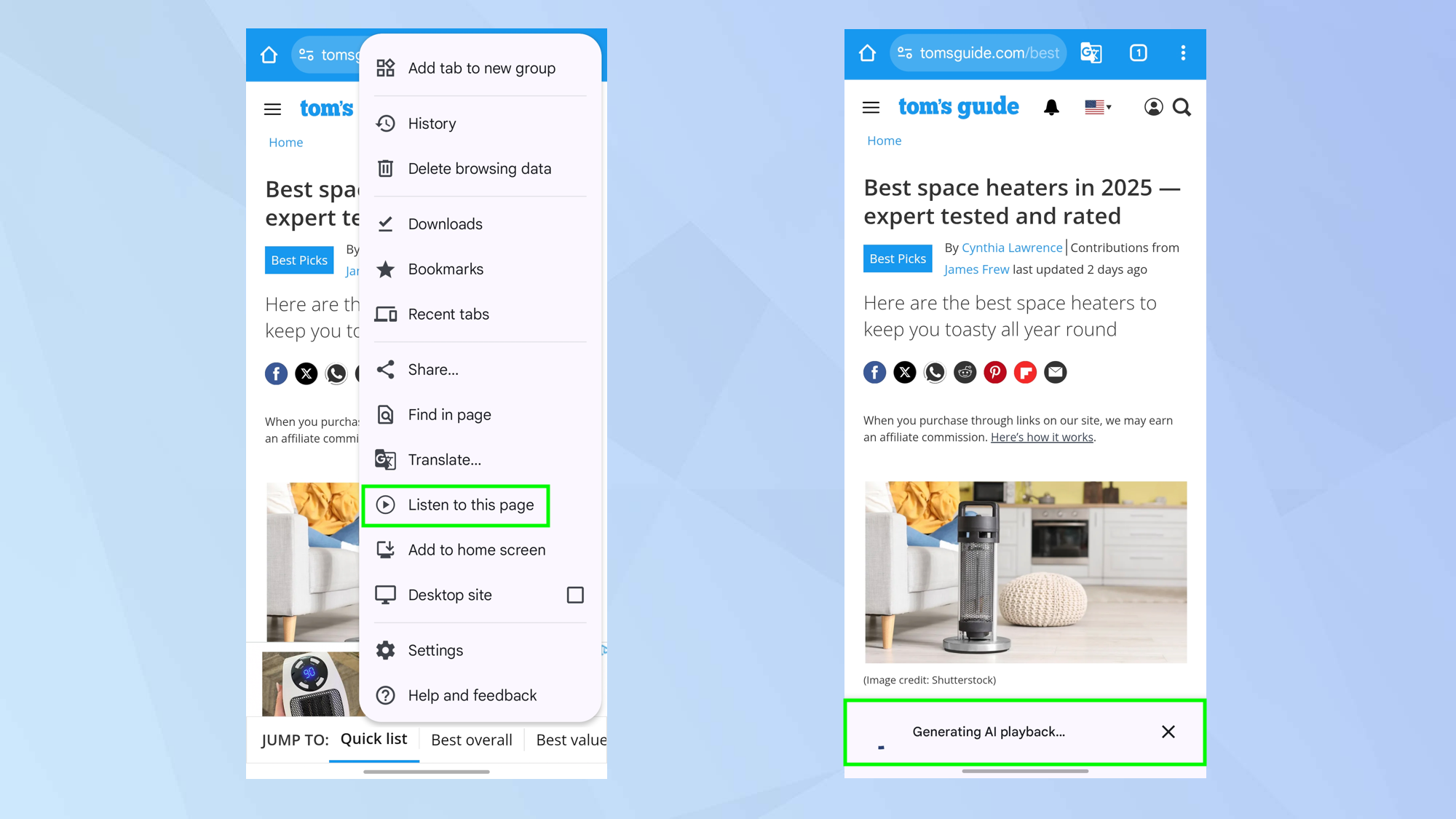Screen dimensions: 1456x819
Task: Select "Listen to this page" from the menu
Action: [x=456, y=505]
